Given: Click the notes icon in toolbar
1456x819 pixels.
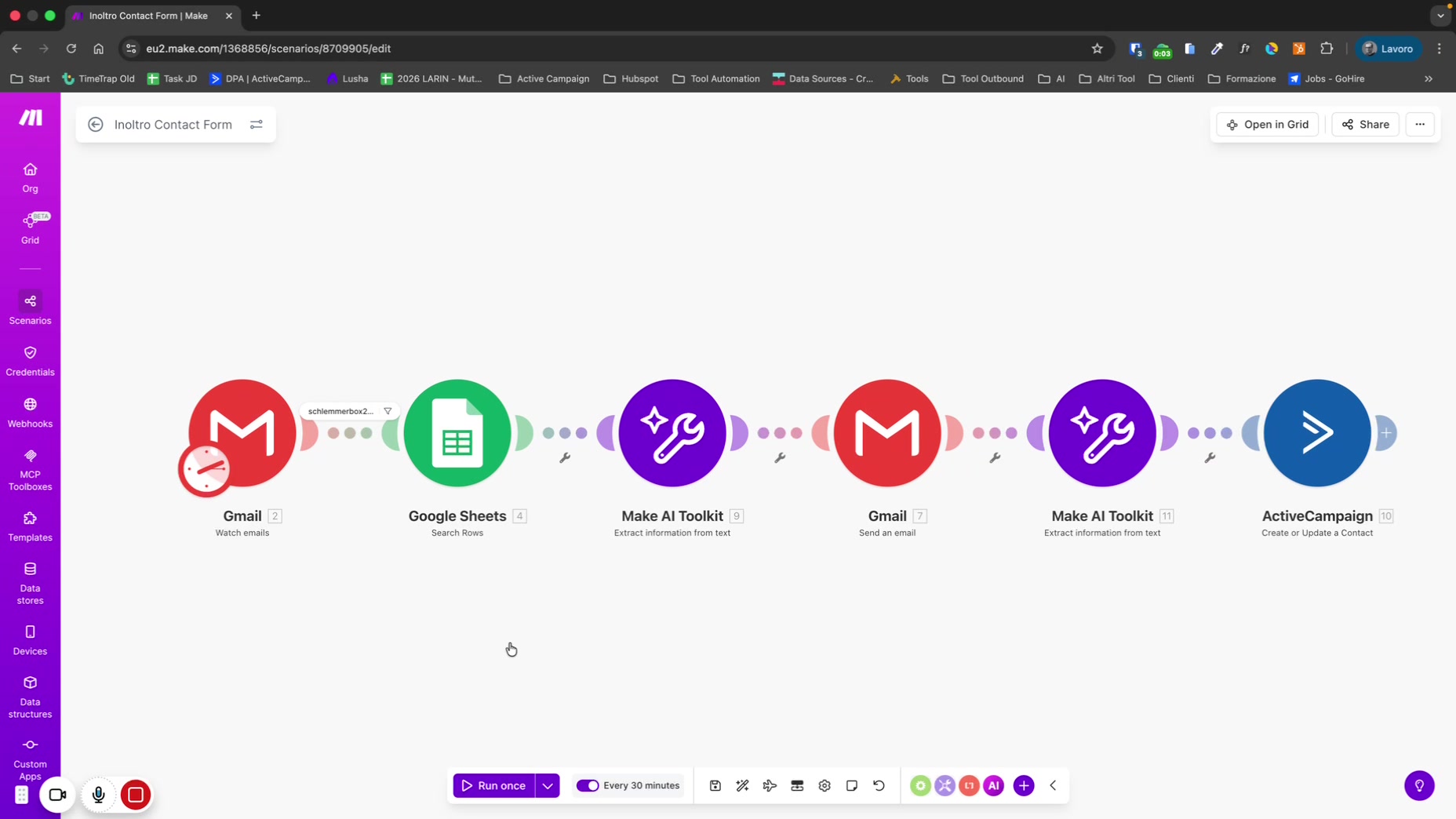Looking at the screenshot, I should (852, 785).
